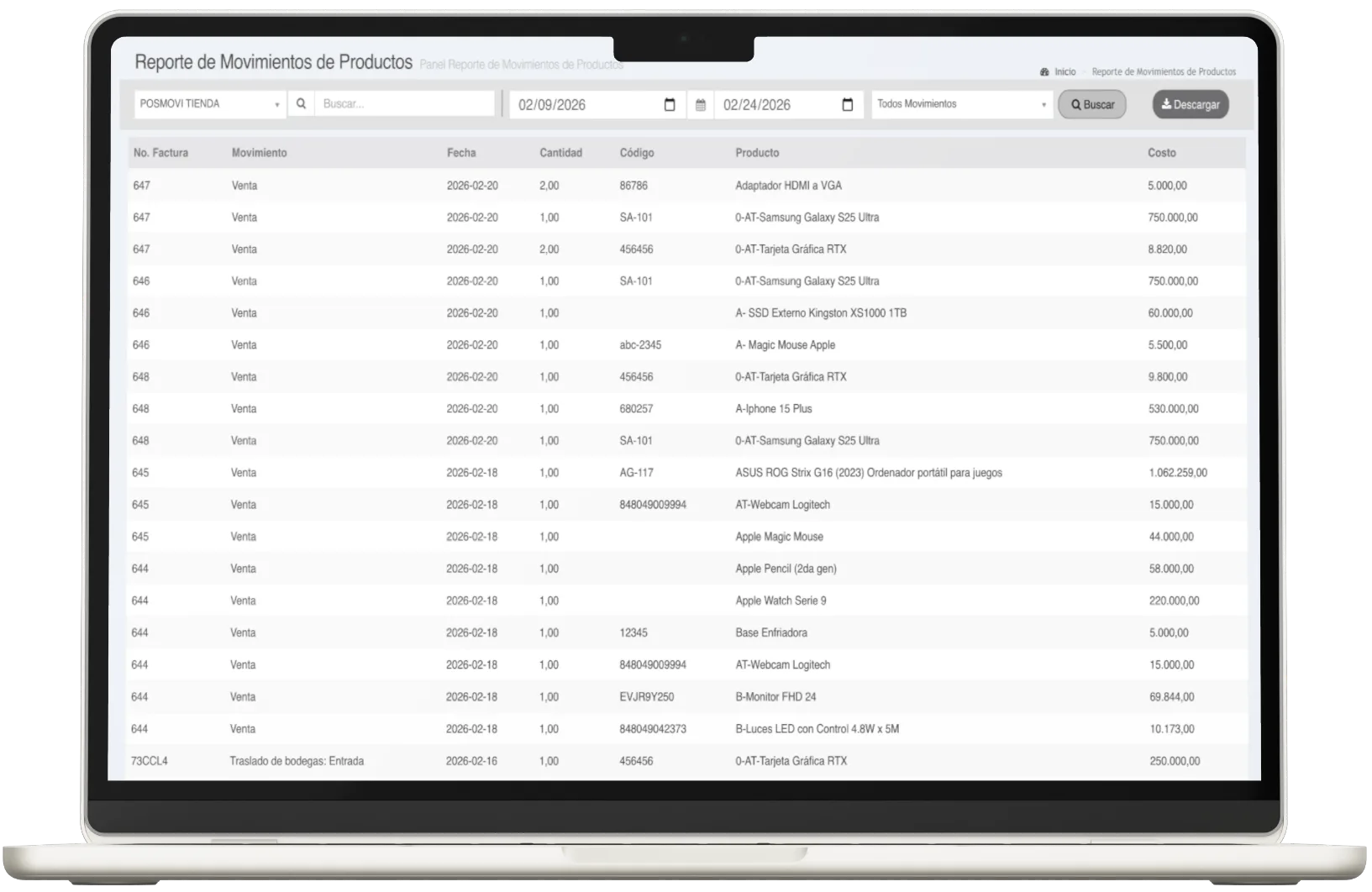
Task: Click the Costo column header
Action: point(1161,153)
